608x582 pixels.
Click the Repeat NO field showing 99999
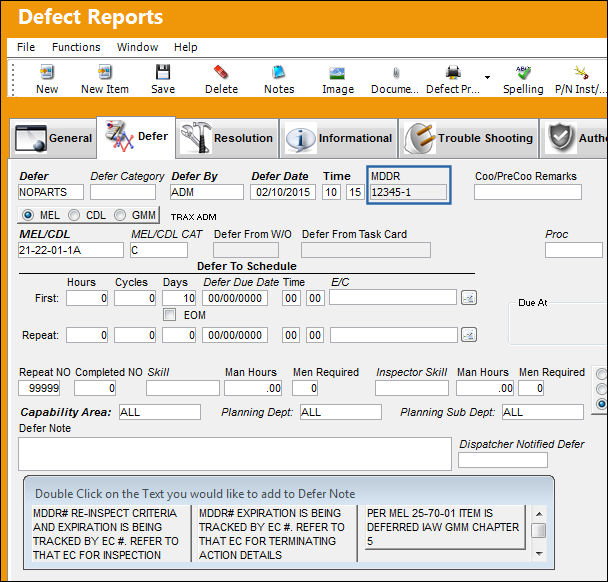point(39,388)
